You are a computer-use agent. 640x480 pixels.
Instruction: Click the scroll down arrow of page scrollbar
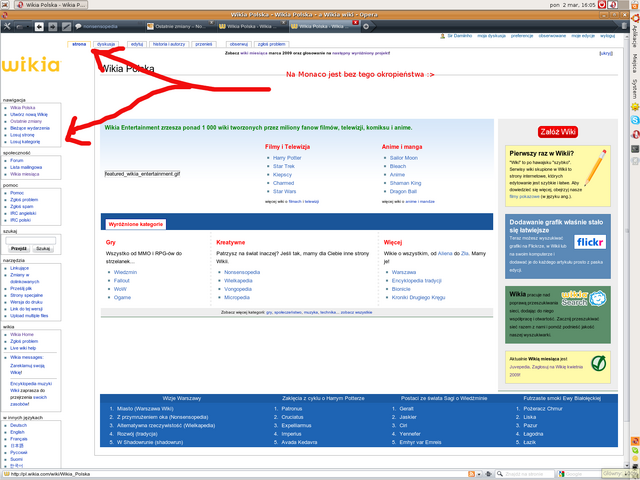click(627, 465)
